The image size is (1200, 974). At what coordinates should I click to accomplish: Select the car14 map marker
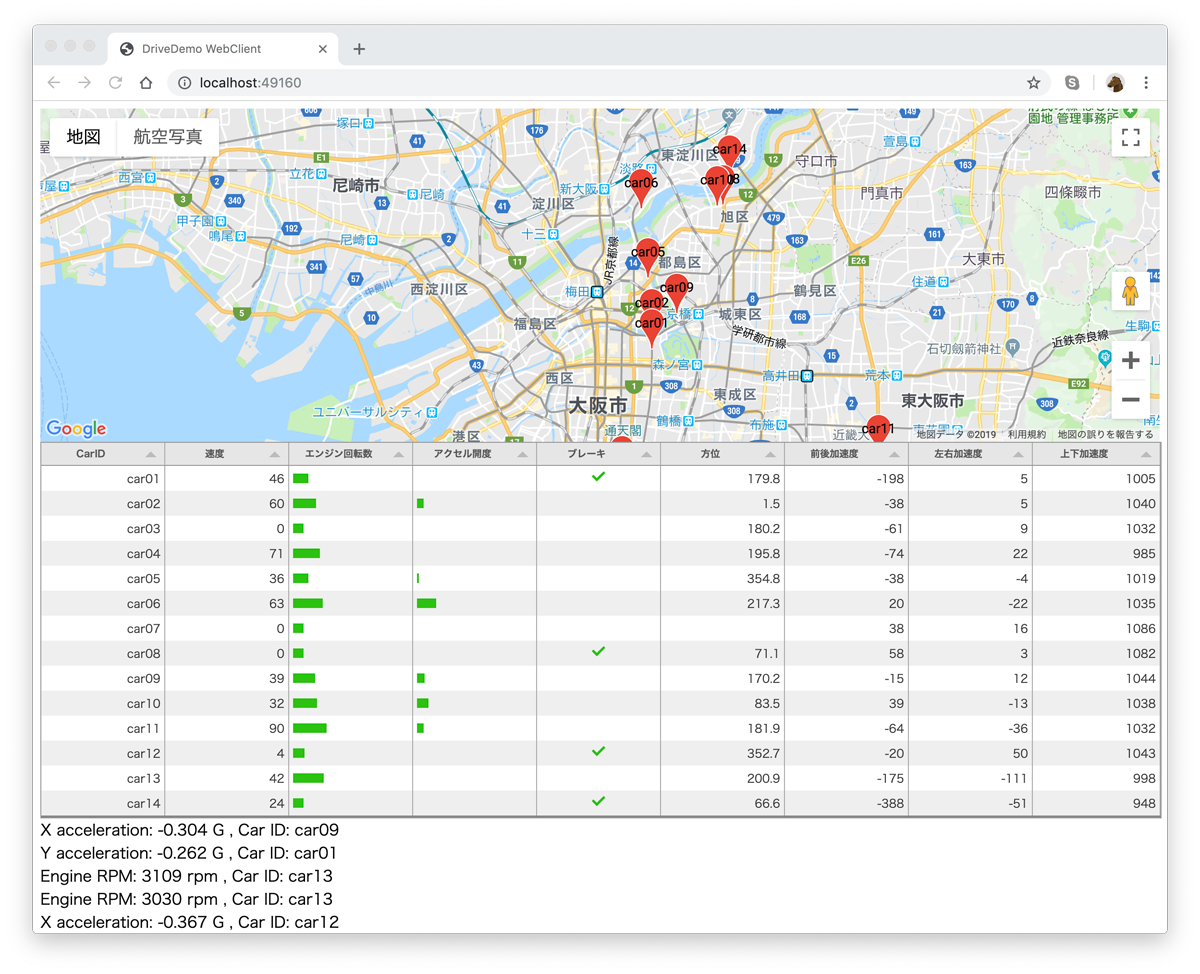730,152
